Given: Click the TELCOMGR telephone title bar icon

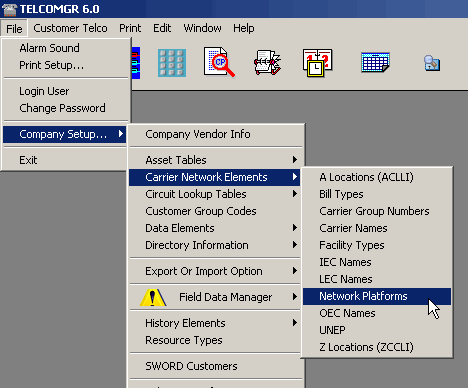Looking at the screenshot, I should click(x=9, y=9).
